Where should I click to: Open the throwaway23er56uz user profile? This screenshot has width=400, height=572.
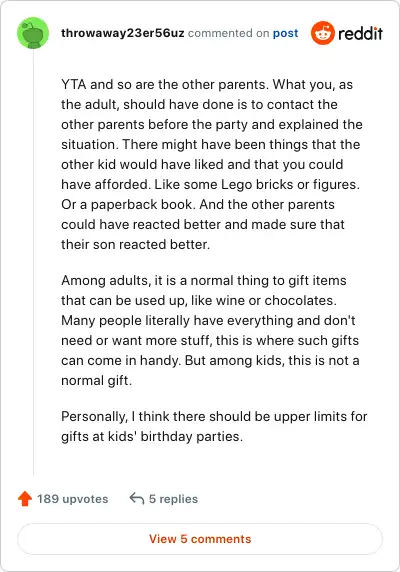pyautogui.click(x=123, y=33)
